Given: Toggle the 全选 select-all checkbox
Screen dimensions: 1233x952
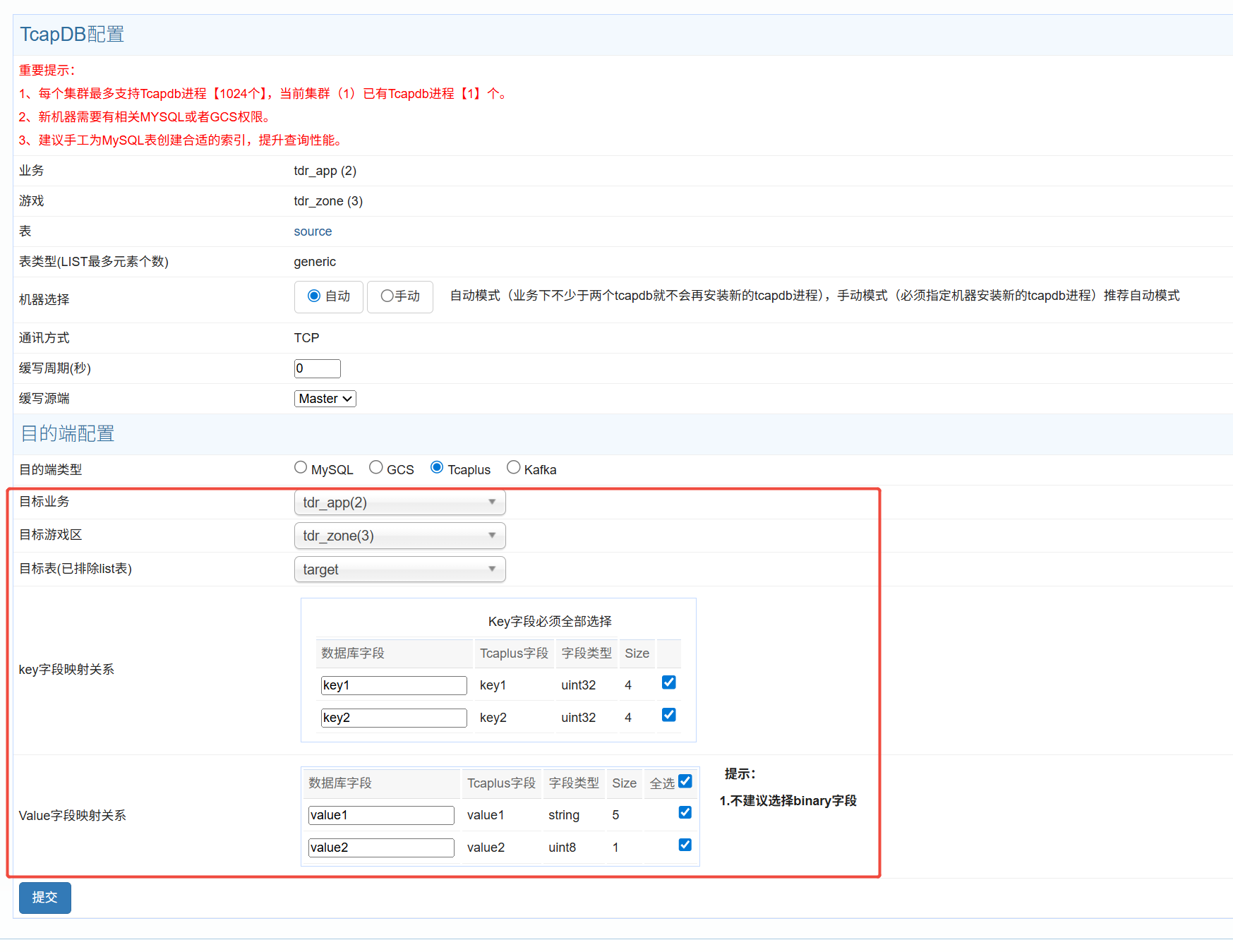Looking at the screenshot, I should [x=685, y=781].
